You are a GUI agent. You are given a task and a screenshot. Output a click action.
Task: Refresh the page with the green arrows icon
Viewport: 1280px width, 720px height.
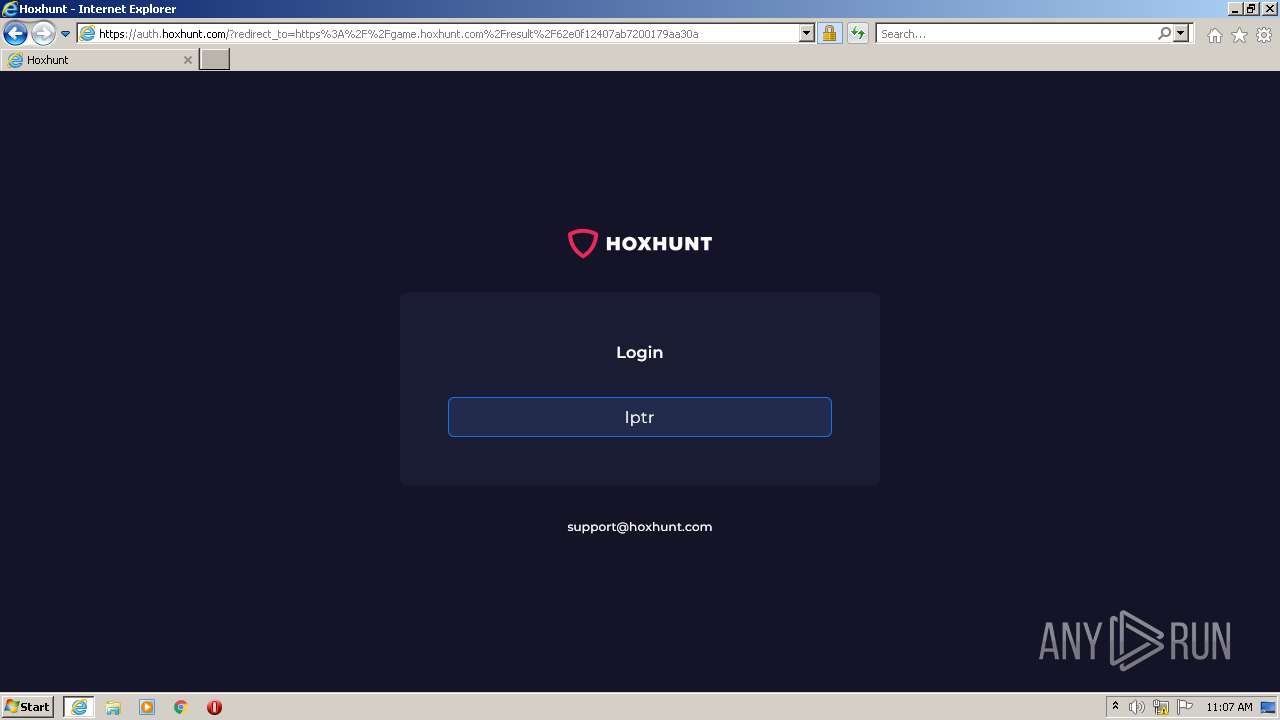coord(857,34)
